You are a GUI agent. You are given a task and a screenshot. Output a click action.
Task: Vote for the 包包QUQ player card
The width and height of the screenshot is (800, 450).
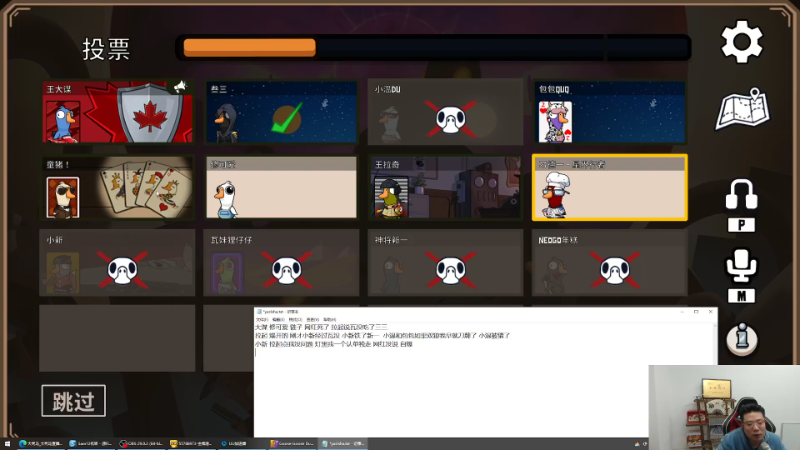(x=610, y=112)
